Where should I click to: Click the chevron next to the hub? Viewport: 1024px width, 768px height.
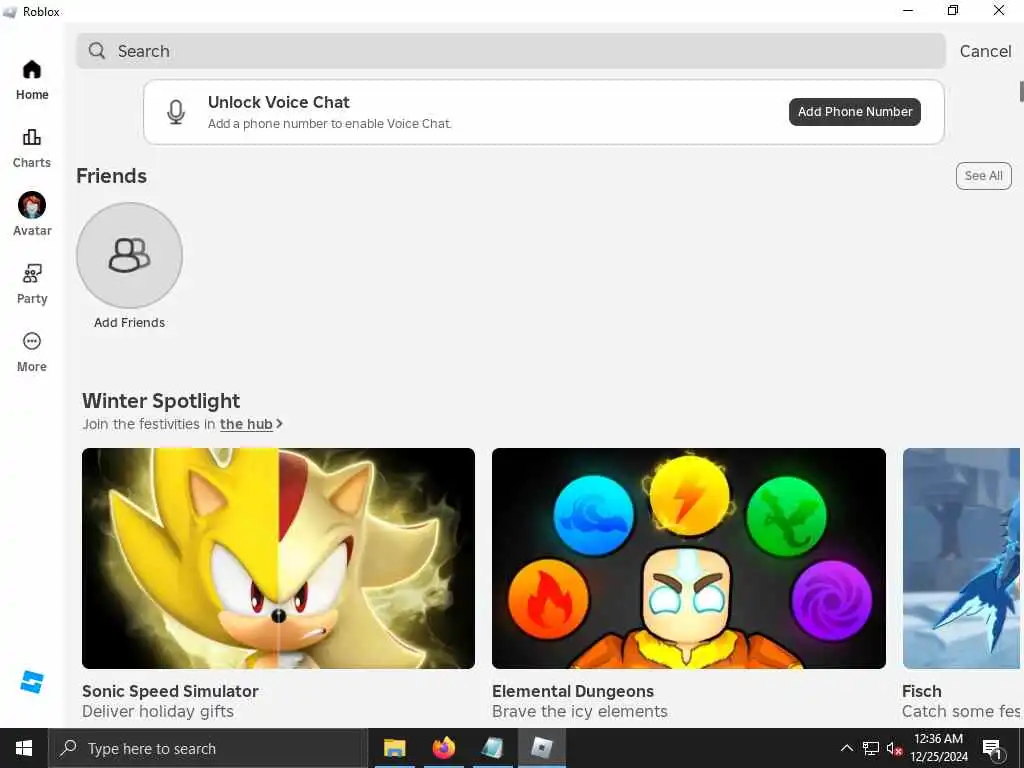coord(279,424)
